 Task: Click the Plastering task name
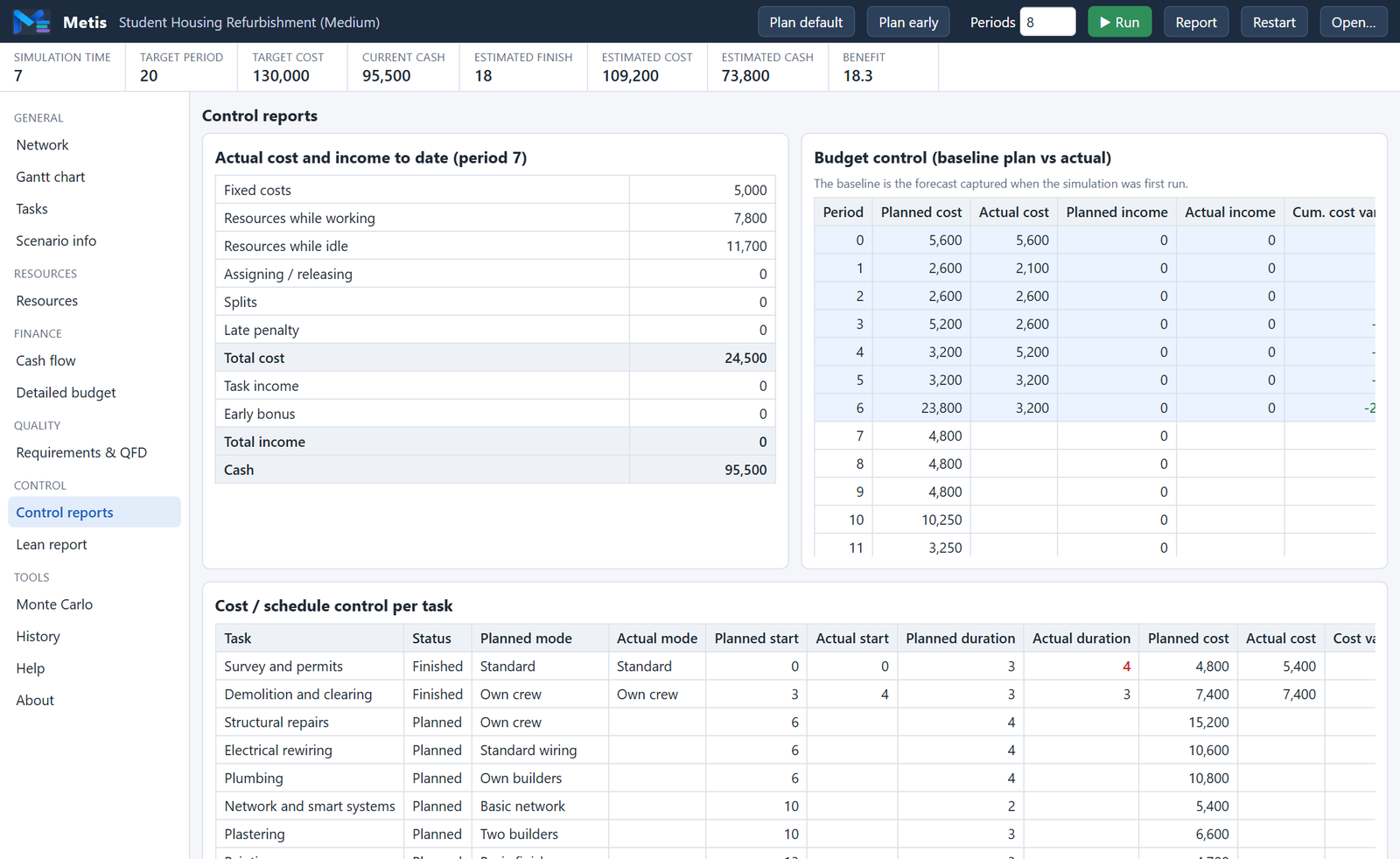(x=255, y=834)
